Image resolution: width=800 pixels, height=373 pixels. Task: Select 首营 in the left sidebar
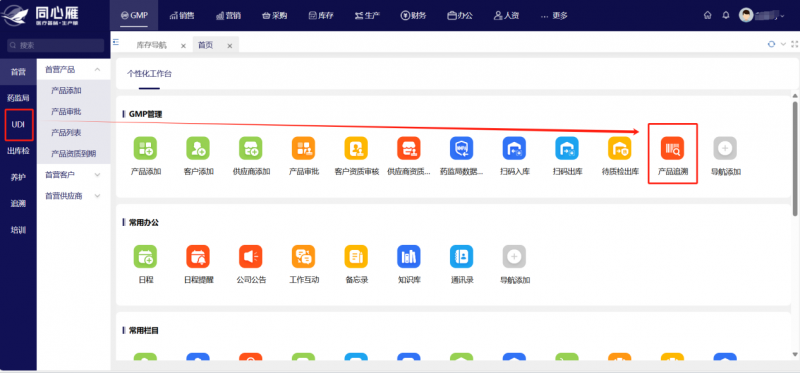pyautogui.click(x=18, y=72)
